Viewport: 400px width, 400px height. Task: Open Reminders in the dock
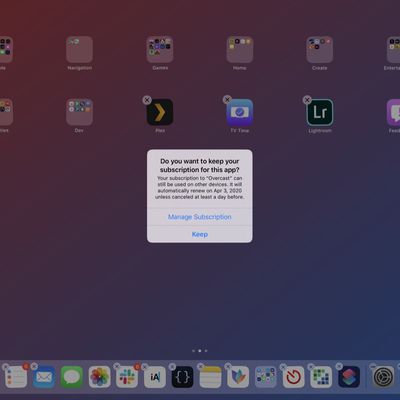coord(16,377)
